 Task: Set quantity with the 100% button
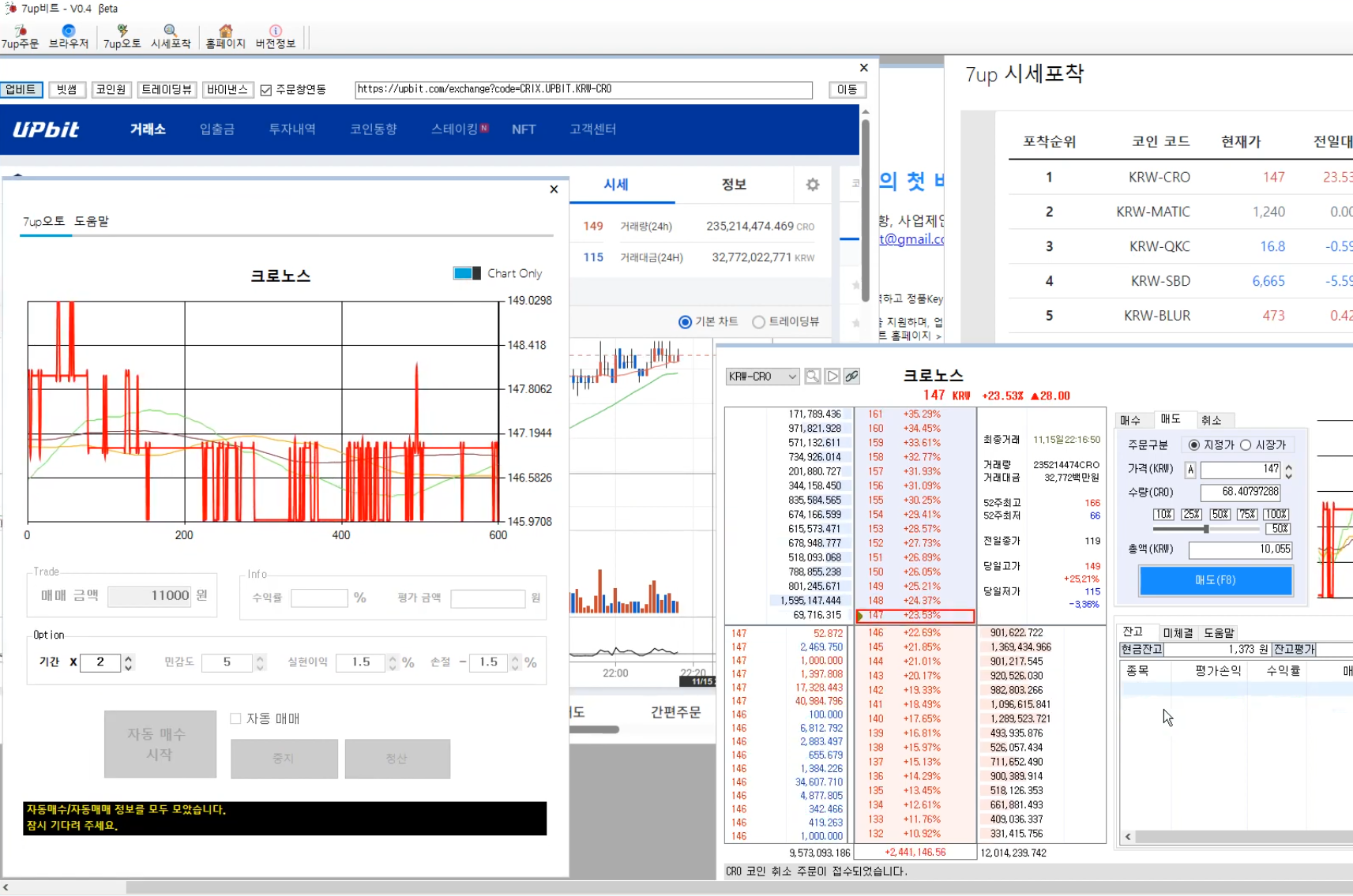tap(1276, 514)
